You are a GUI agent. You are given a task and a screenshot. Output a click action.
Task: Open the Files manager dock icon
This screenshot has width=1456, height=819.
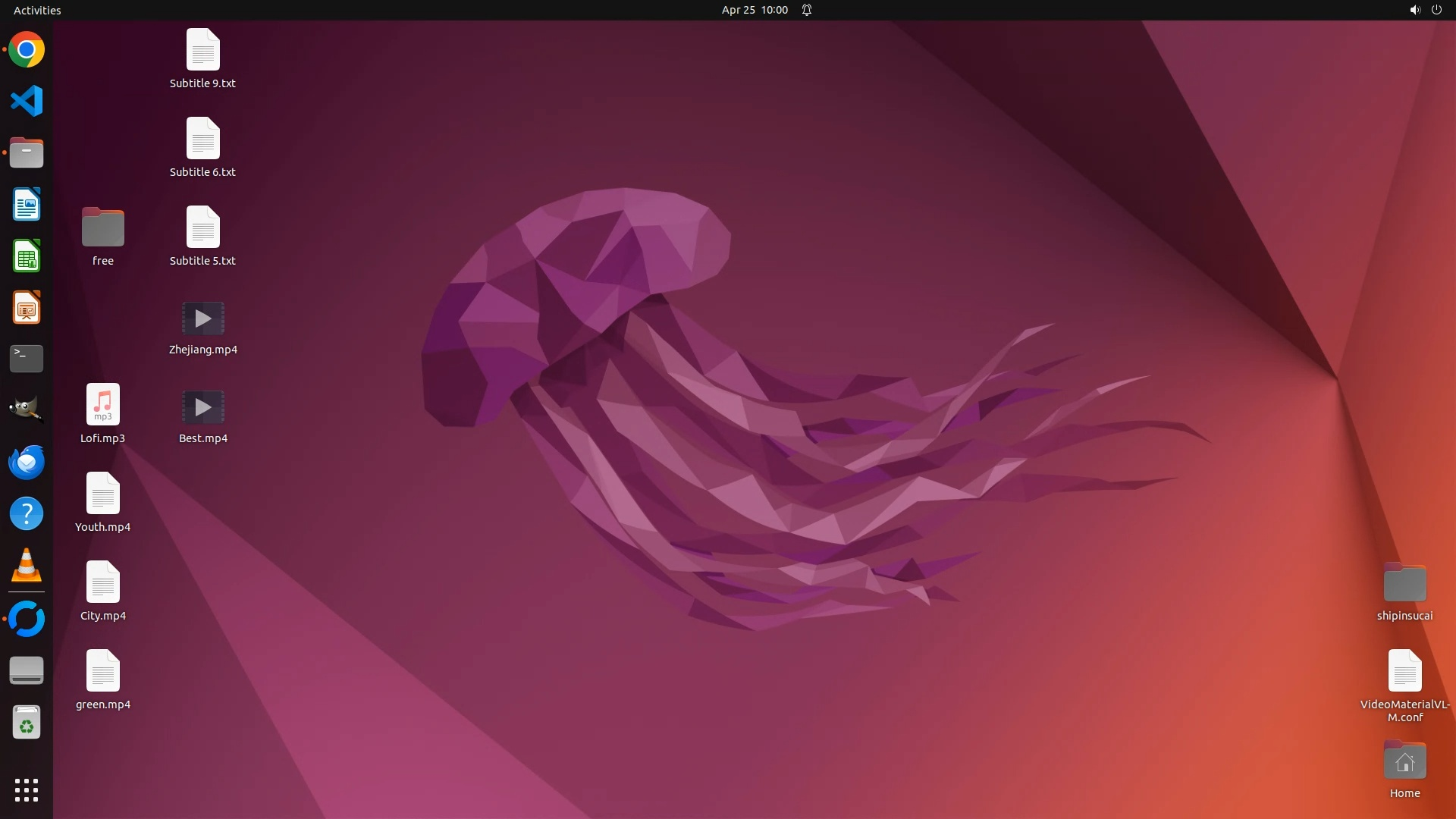(x=27, y=153)
